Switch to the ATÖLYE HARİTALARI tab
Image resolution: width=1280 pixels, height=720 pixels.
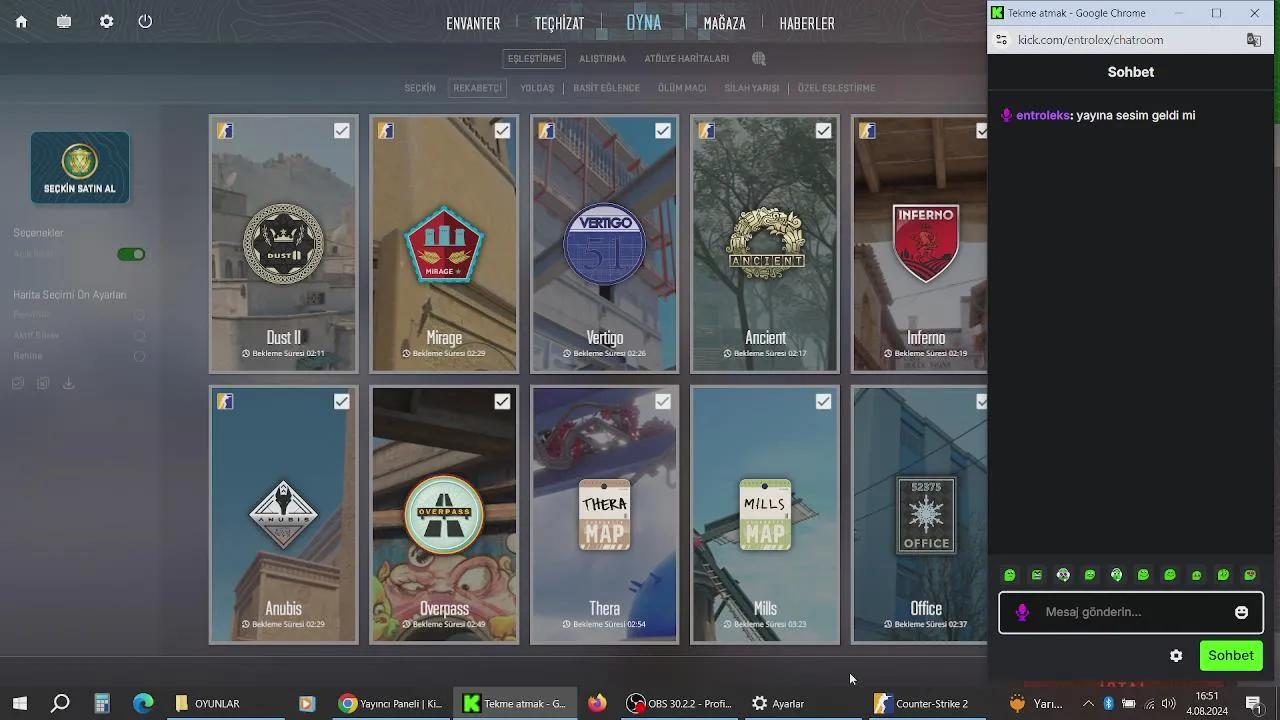click(686, 59)
